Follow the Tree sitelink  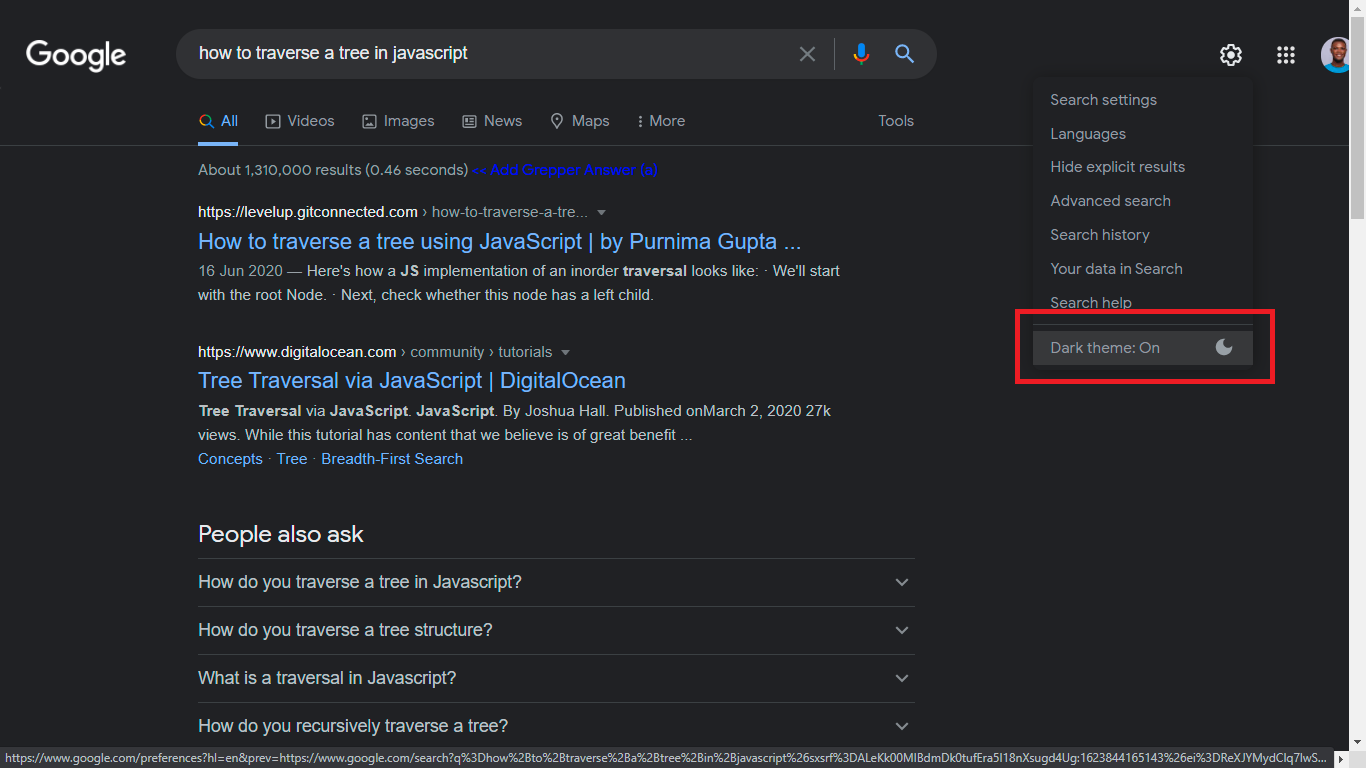pyautogui.click(x=292, y=459)
